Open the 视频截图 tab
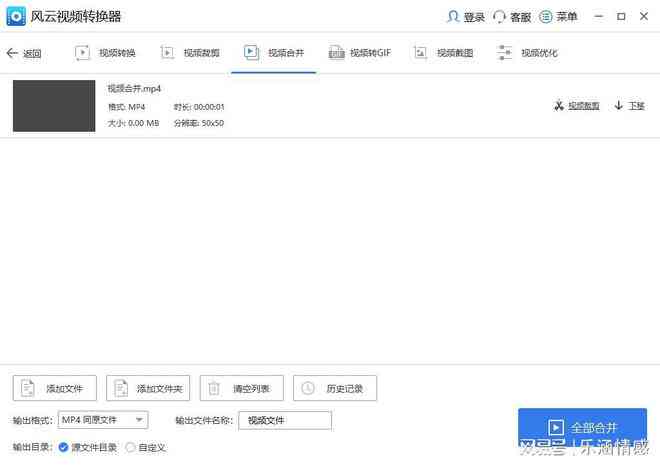 coord(443,53)
